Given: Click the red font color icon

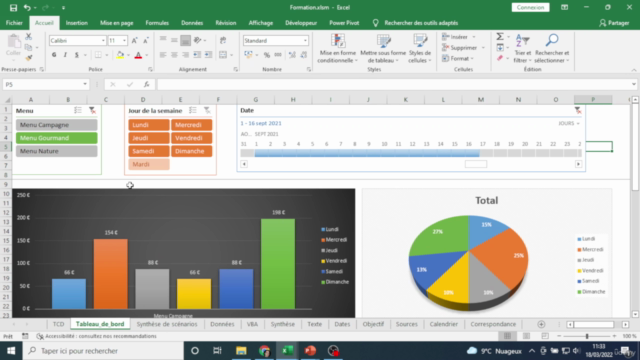Looking at the screenshot, I should 138,55.
